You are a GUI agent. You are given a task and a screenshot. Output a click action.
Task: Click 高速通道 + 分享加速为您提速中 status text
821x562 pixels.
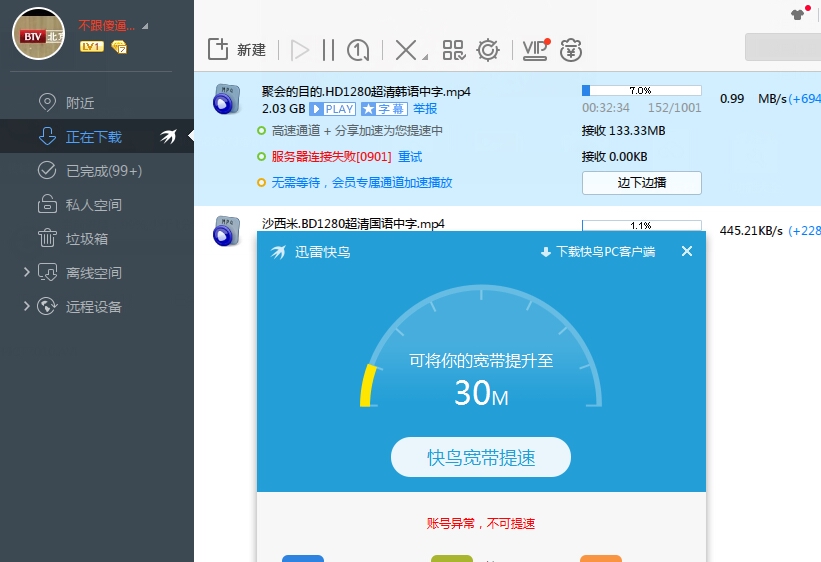357,130
